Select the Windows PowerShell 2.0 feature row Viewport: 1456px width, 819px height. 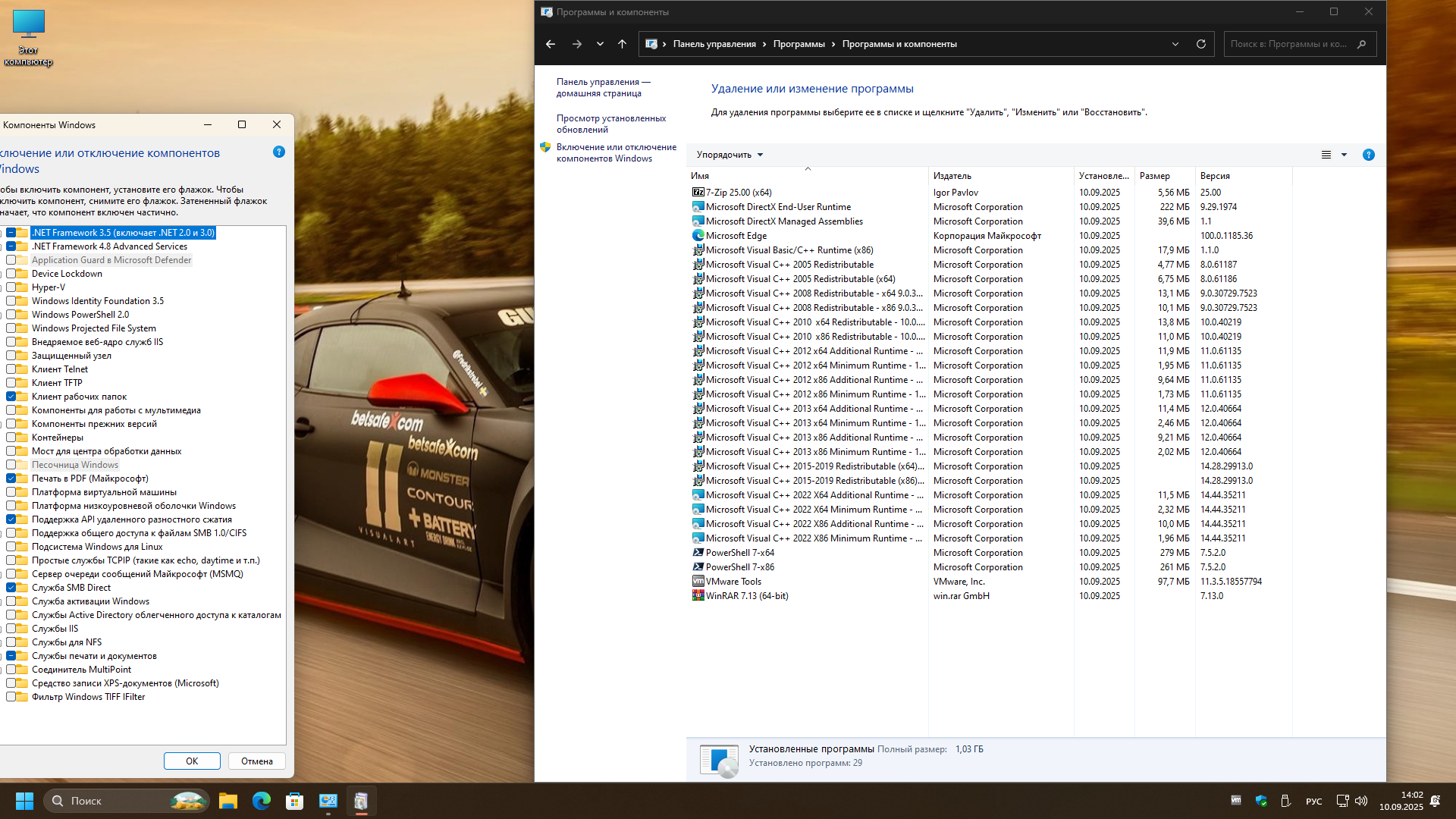pyautogui.click(x=80, y=315)
